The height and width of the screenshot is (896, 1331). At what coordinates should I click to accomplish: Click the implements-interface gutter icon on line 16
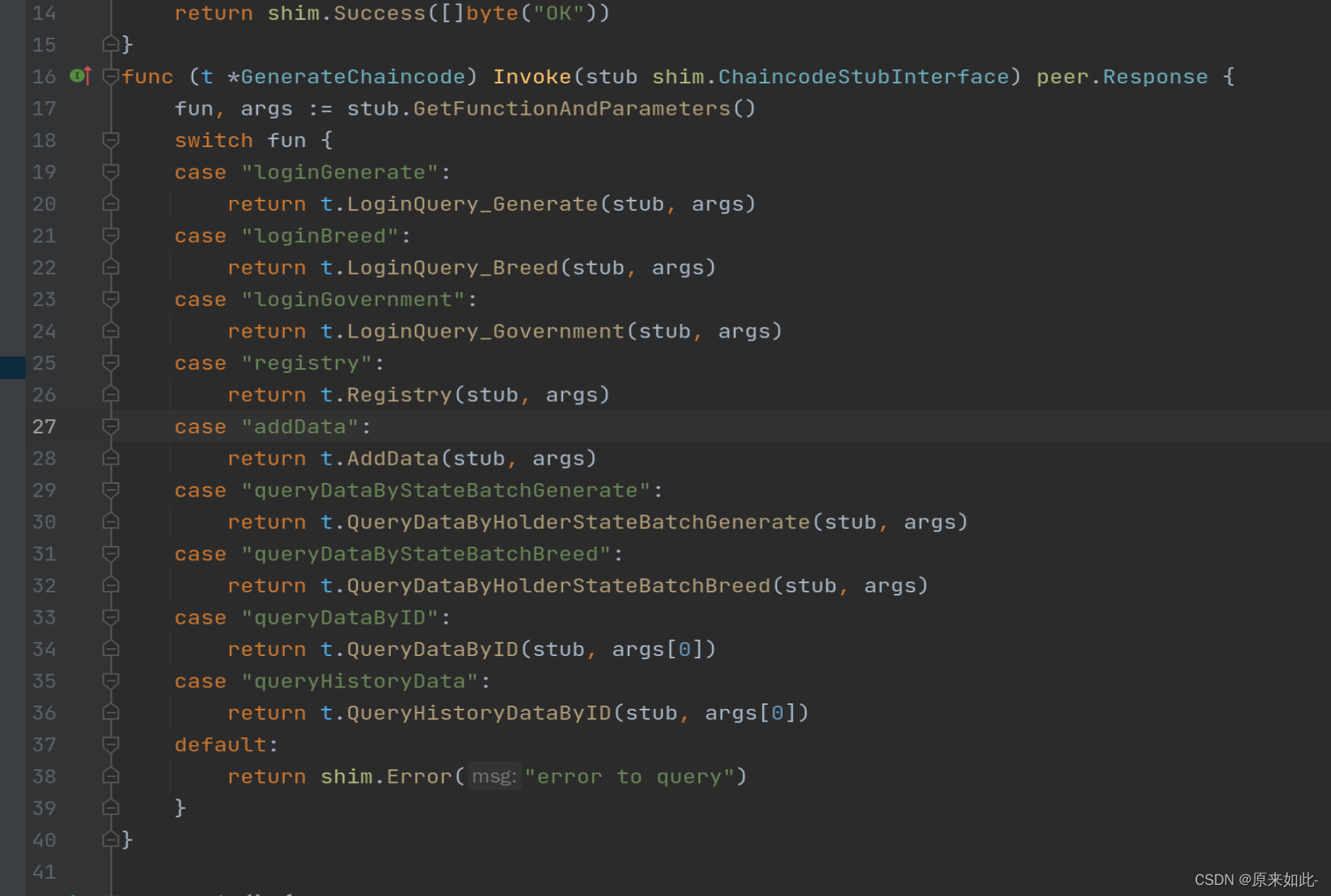click(x=80, y=76)
